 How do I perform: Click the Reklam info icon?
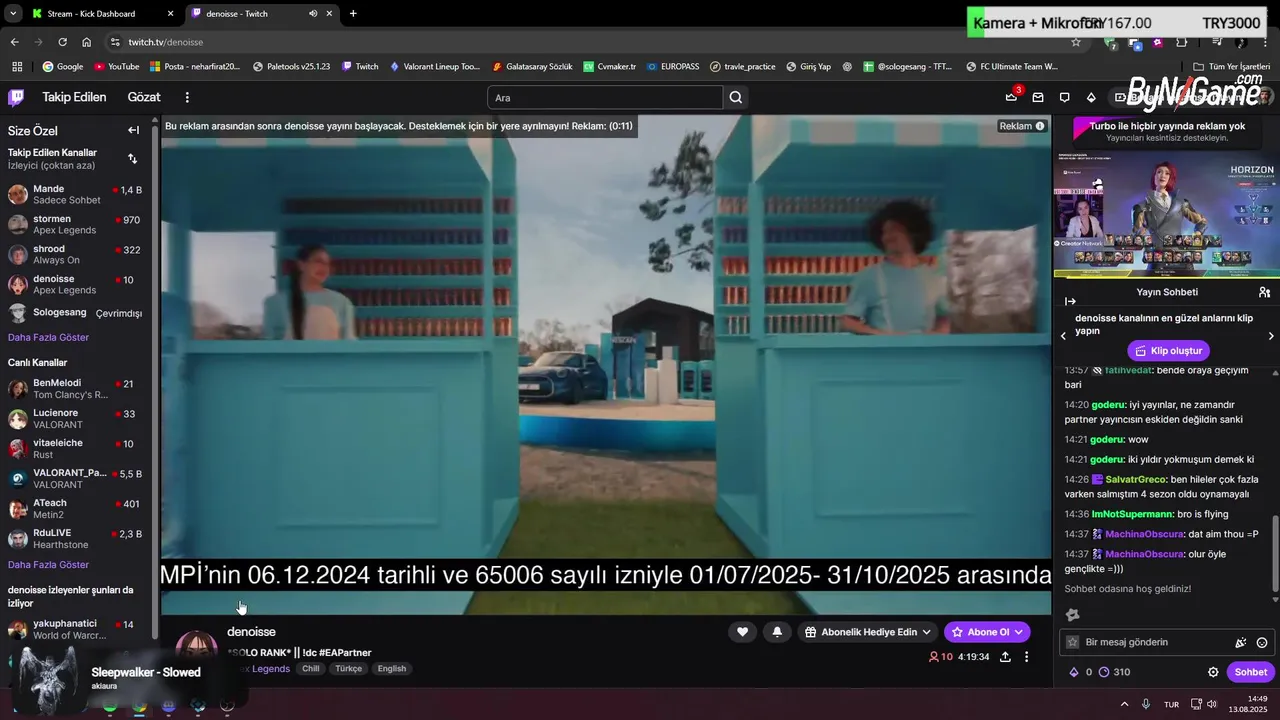pyautogui.click(x=1040, y=126)
